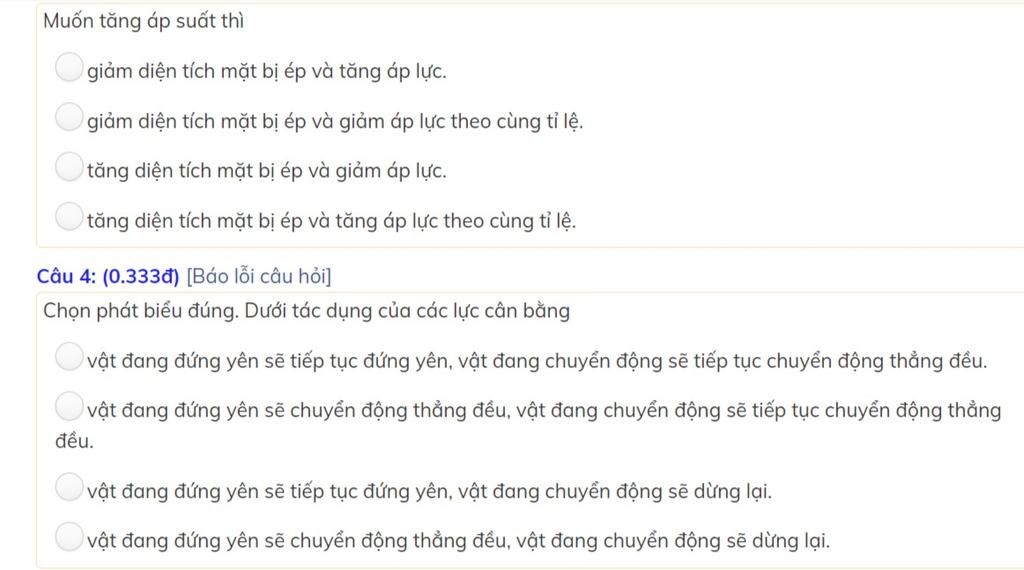
Task: Select radio button for 'giảm diện tích và giảm áp lực theo cùng tỉ lệ'
Action: 69,117
